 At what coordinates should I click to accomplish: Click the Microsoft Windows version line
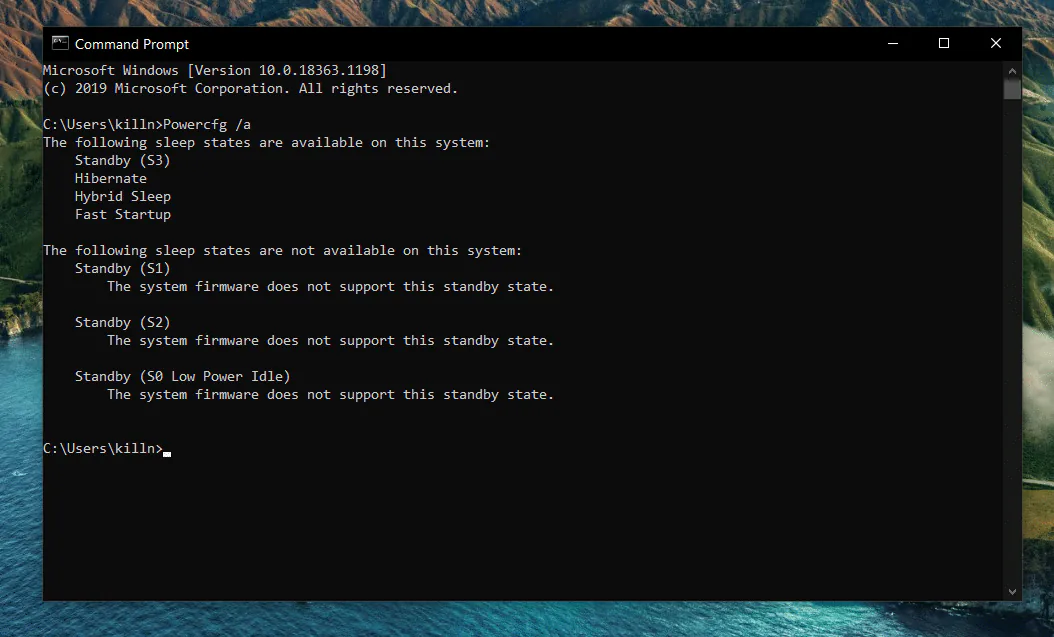tap(214, 71)
